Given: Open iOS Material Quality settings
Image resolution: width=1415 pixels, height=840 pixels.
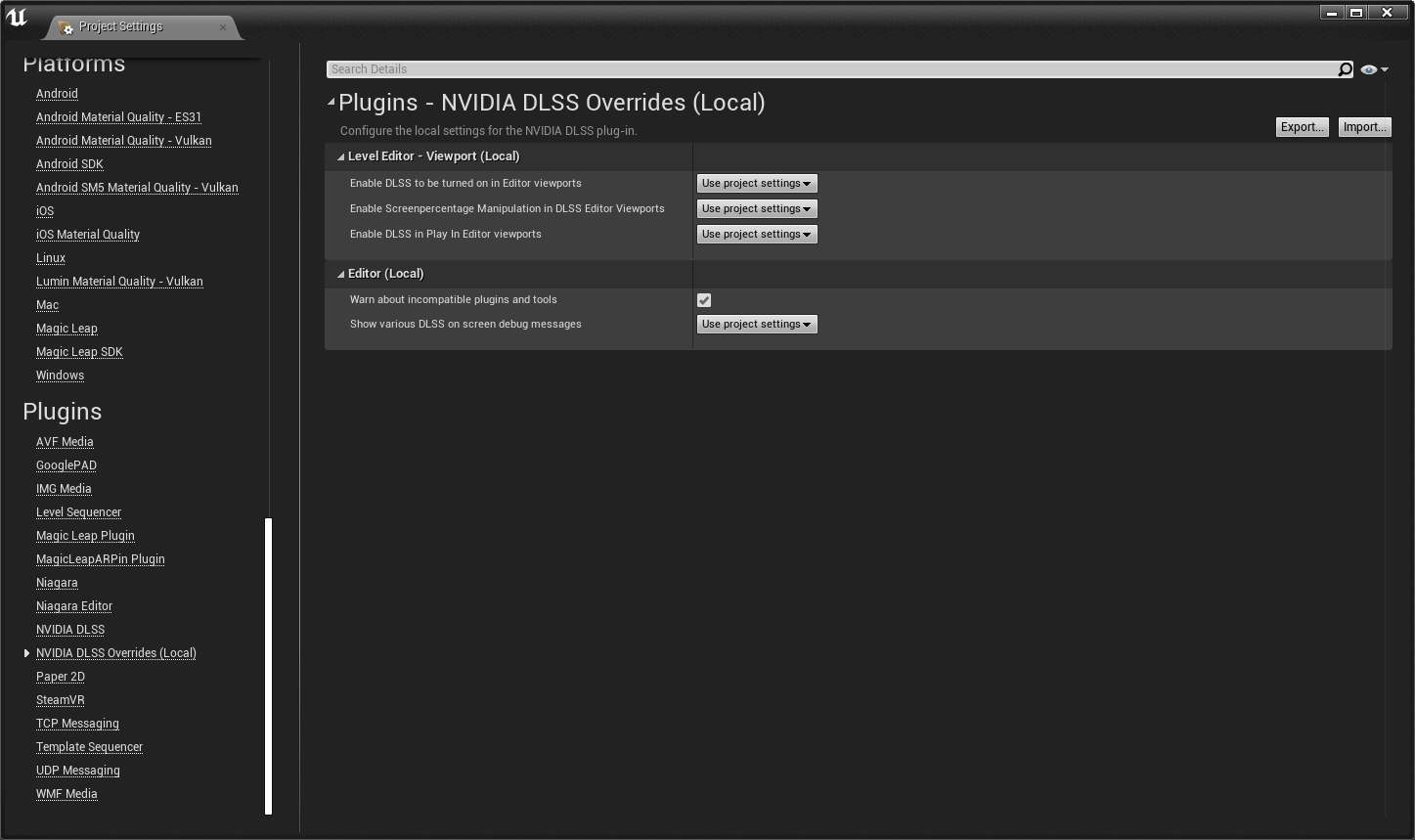Looking at the screenshot, I should (x=88, y=235).
